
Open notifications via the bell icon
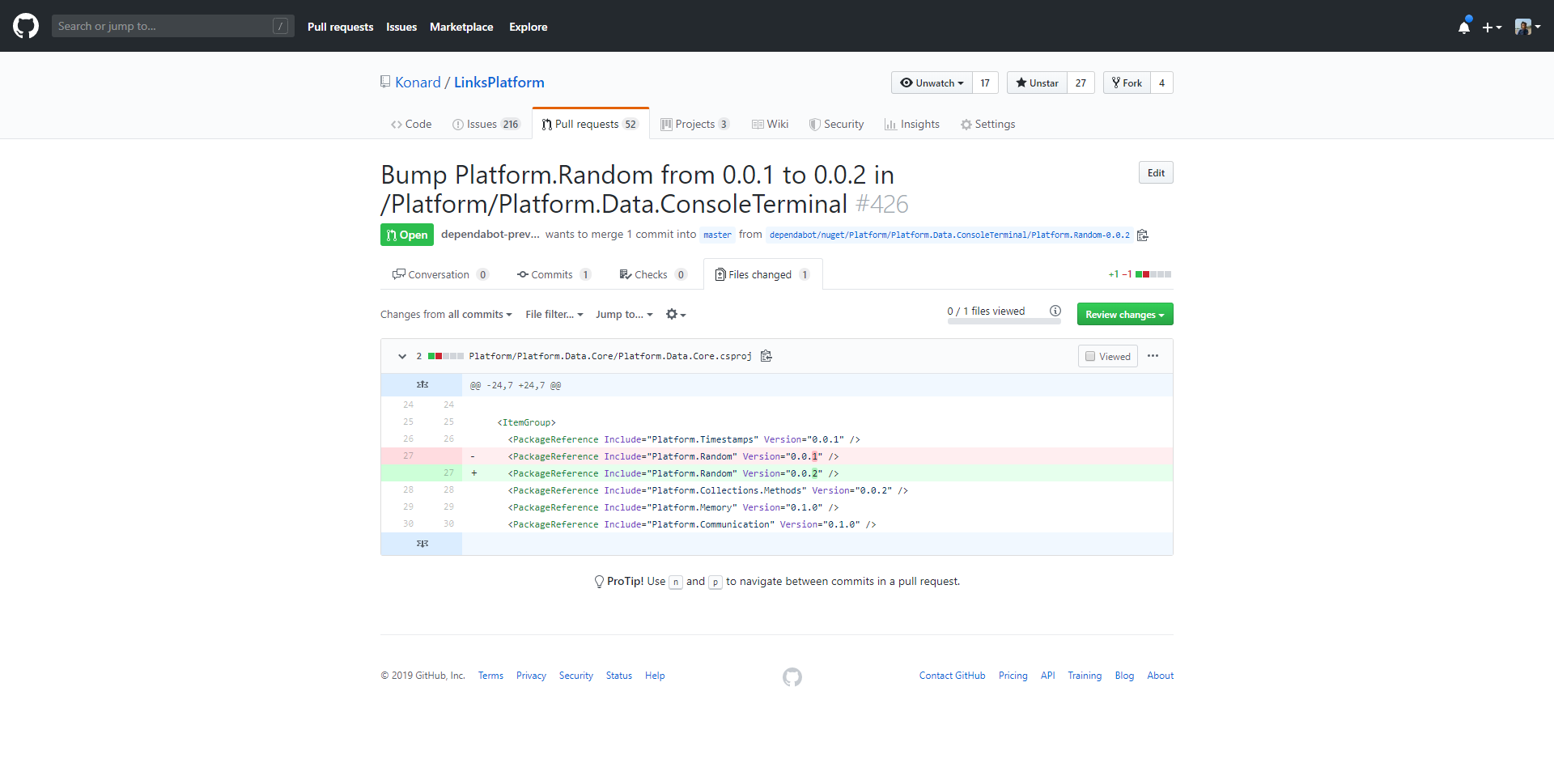coord(1464,27)
